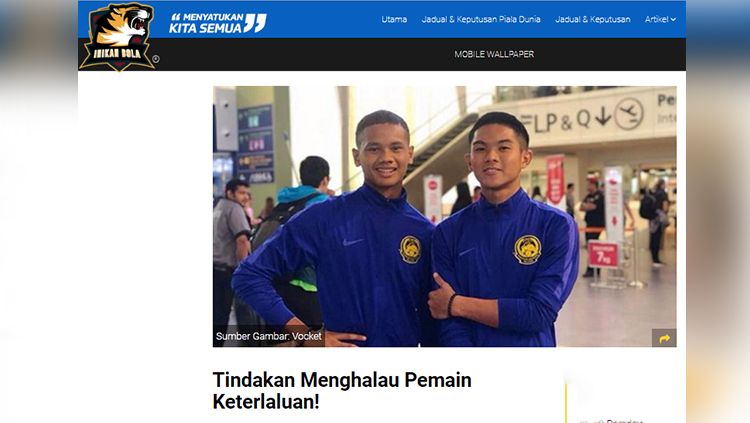Open the two players article photo
Screen dimensions: 750x423
444,216
